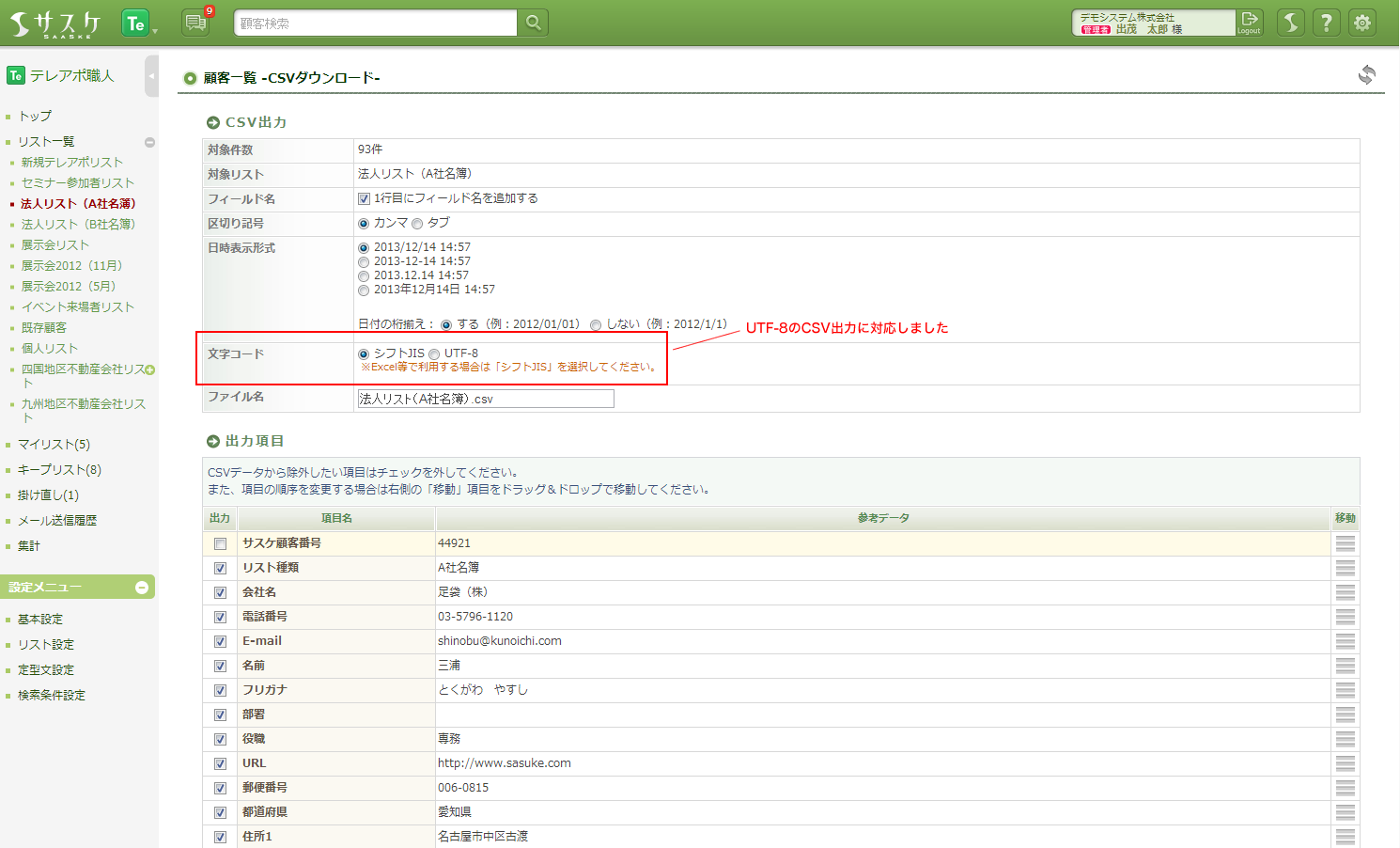The image size is (1400, 848).
Task: Check the サスケ顧客番号 output checkbox
Action: pyautogui.click(x=220, y=544)
